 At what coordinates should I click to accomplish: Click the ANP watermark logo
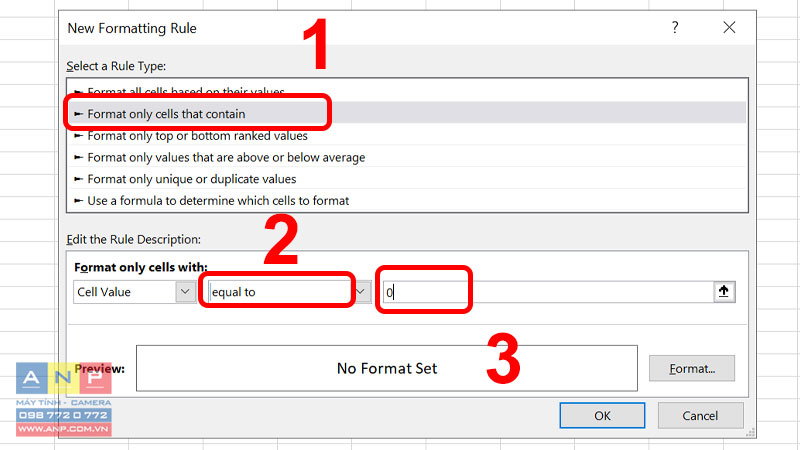click(64, 399)
